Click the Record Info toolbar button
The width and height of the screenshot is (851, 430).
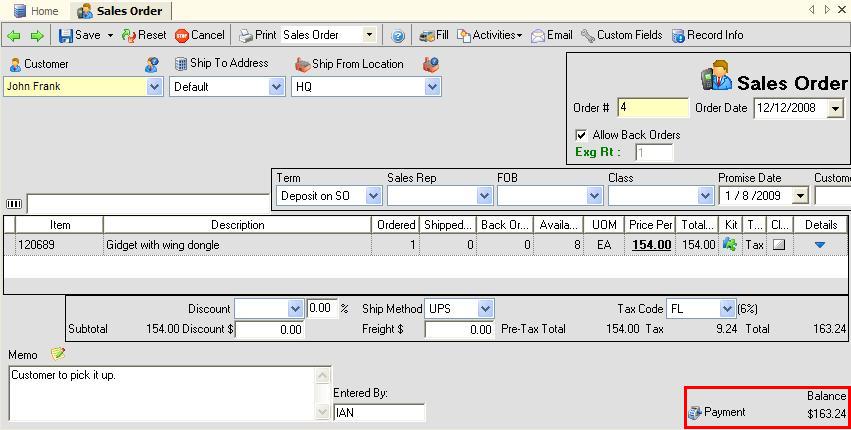click(707, 35)
